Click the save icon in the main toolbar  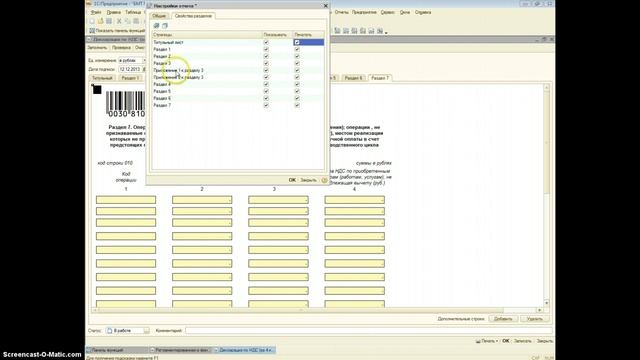[x=109, y=21]
